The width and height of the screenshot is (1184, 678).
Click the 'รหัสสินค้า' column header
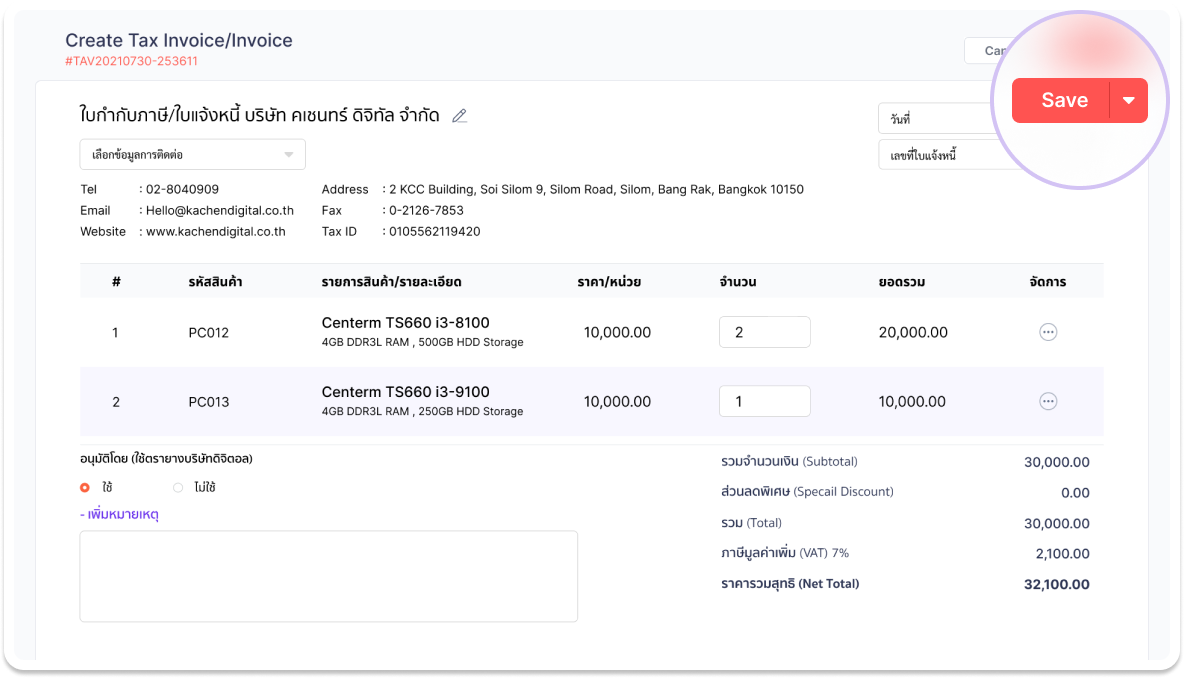[215, 282]
